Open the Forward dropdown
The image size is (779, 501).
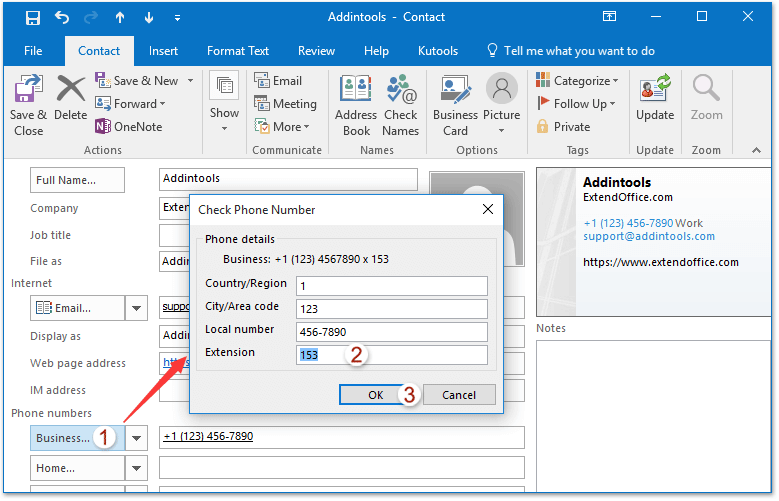point(131,103)
